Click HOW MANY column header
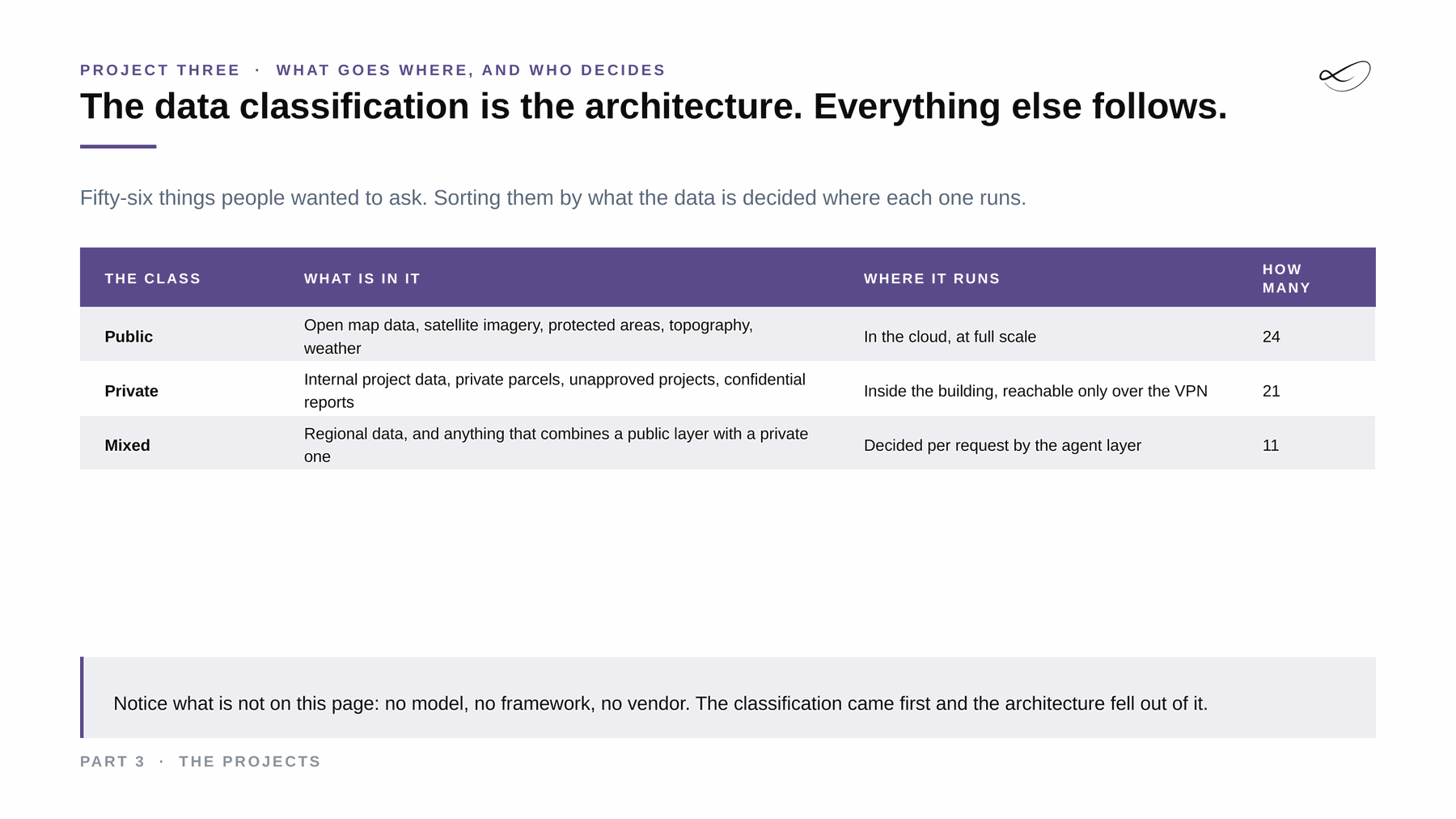 click(x=1286, y=278)
